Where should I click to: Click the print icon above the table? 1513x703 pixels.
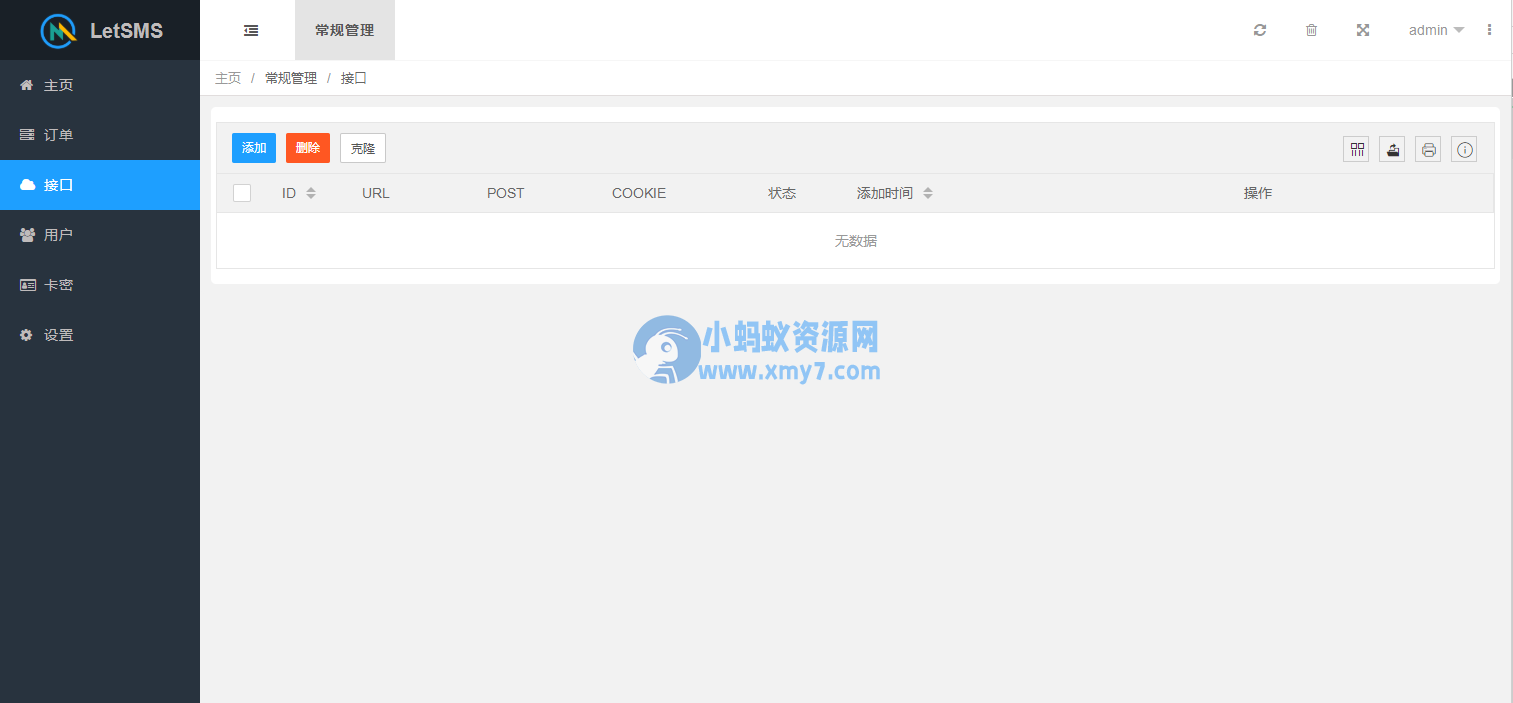click(1428, 148)
